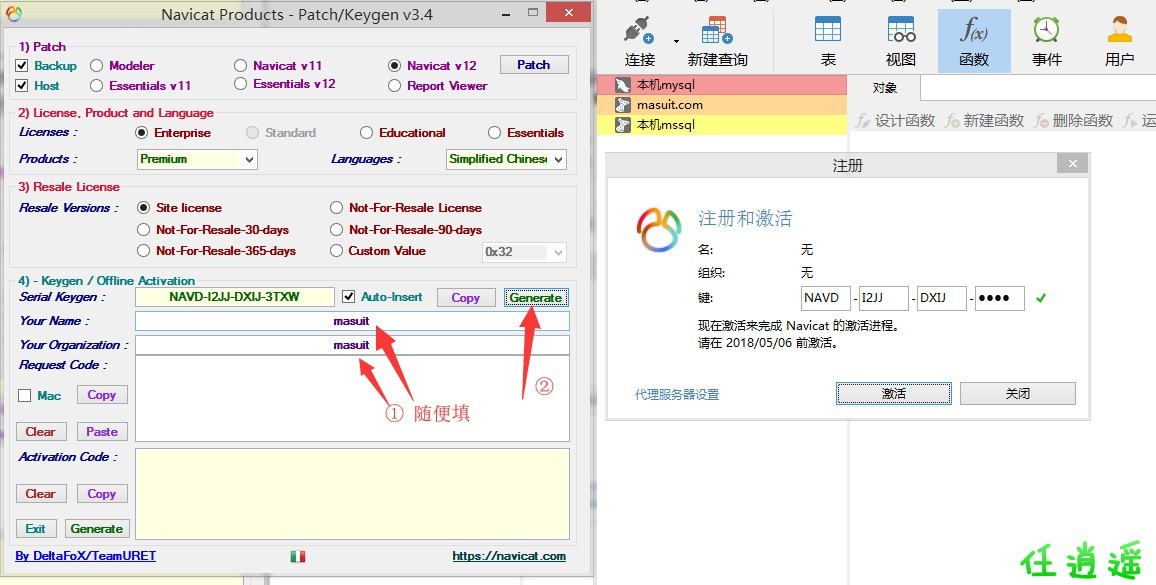Open the 事件 events section

1047,41
